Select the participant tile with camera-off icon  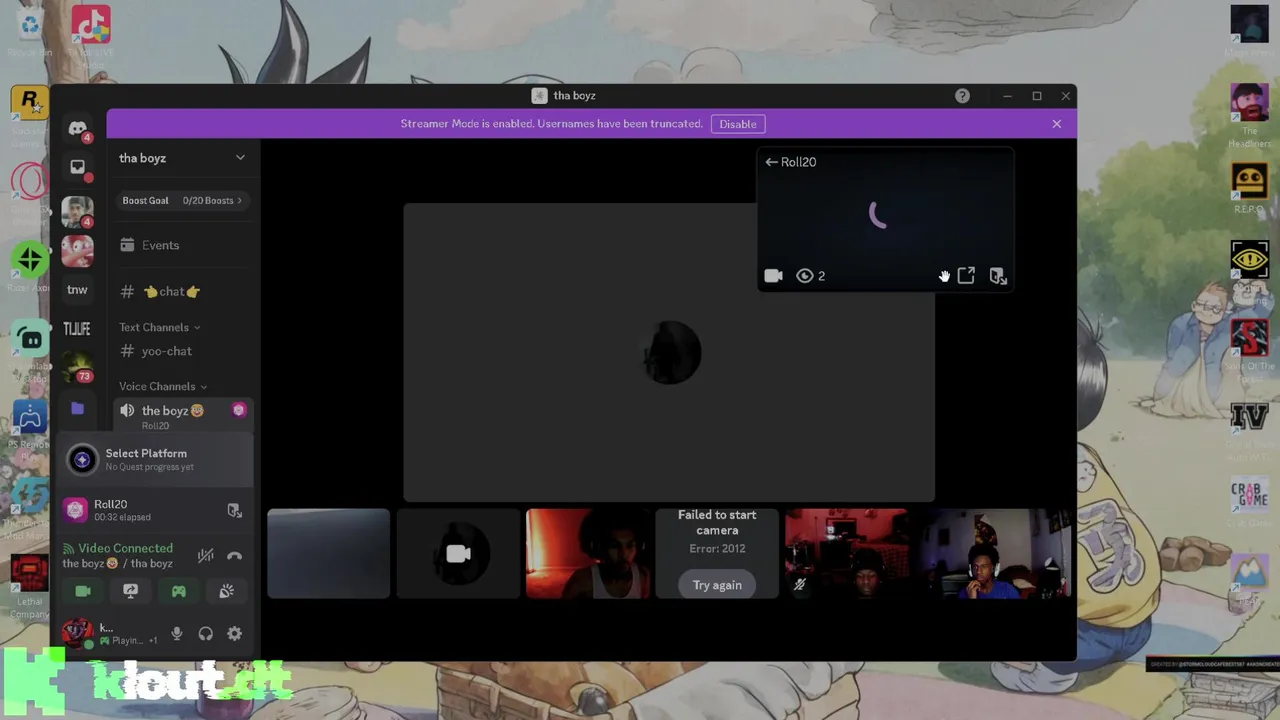458,554
